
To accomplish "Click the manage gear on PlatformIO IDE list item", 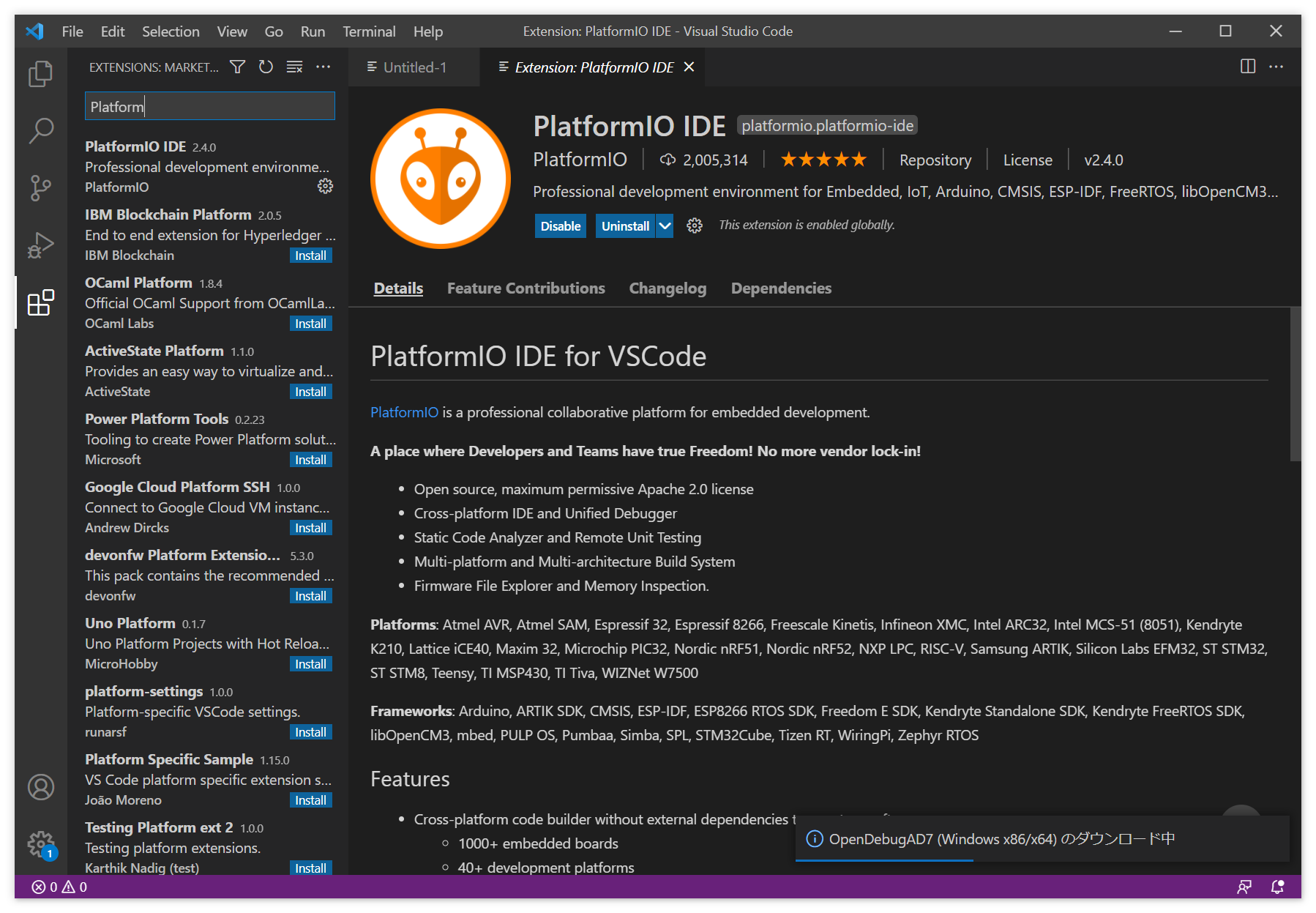I will point(325,186).
